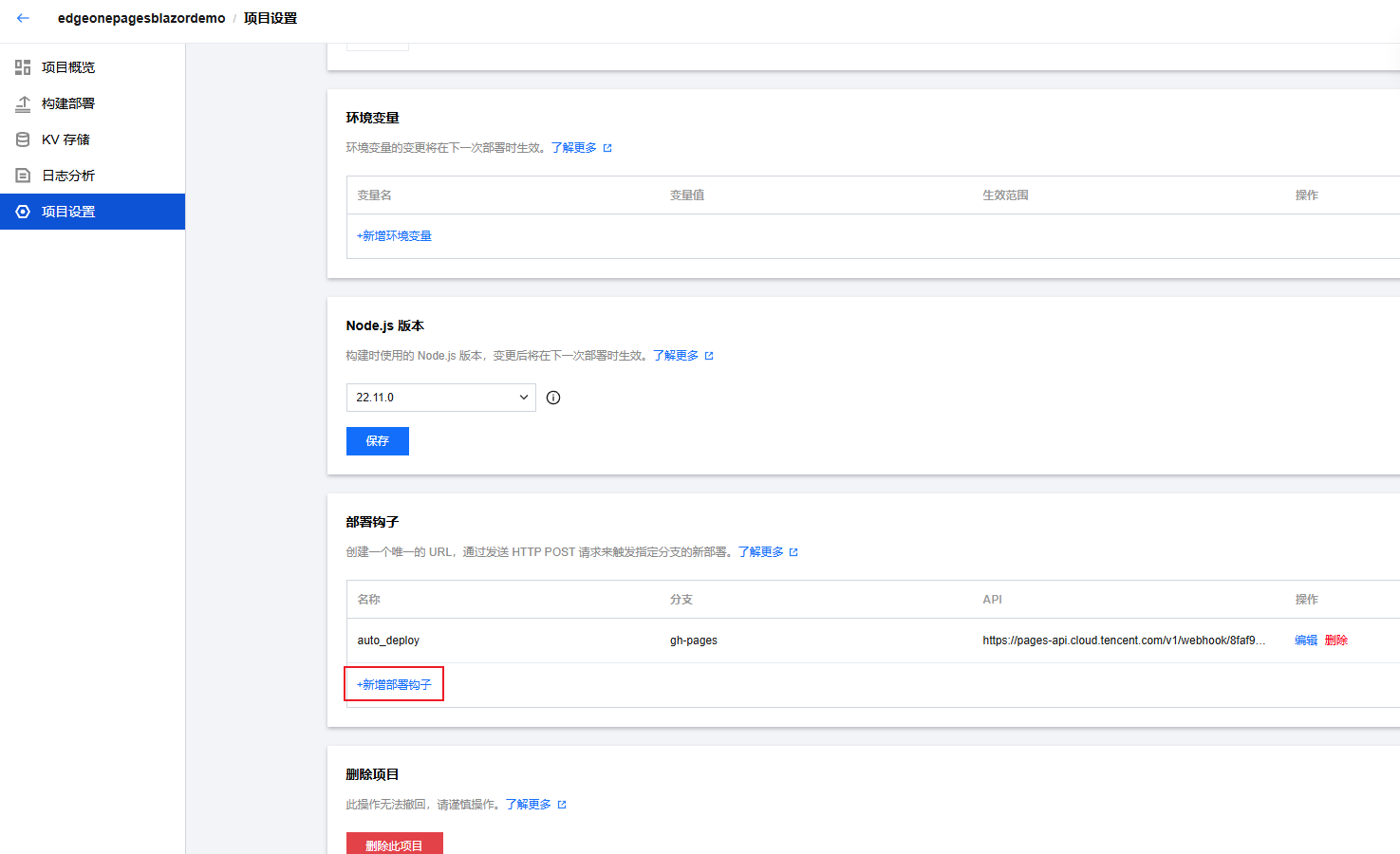
Task: Click the 项目设置 gear icon in sidebar
Action: (23, 212)
